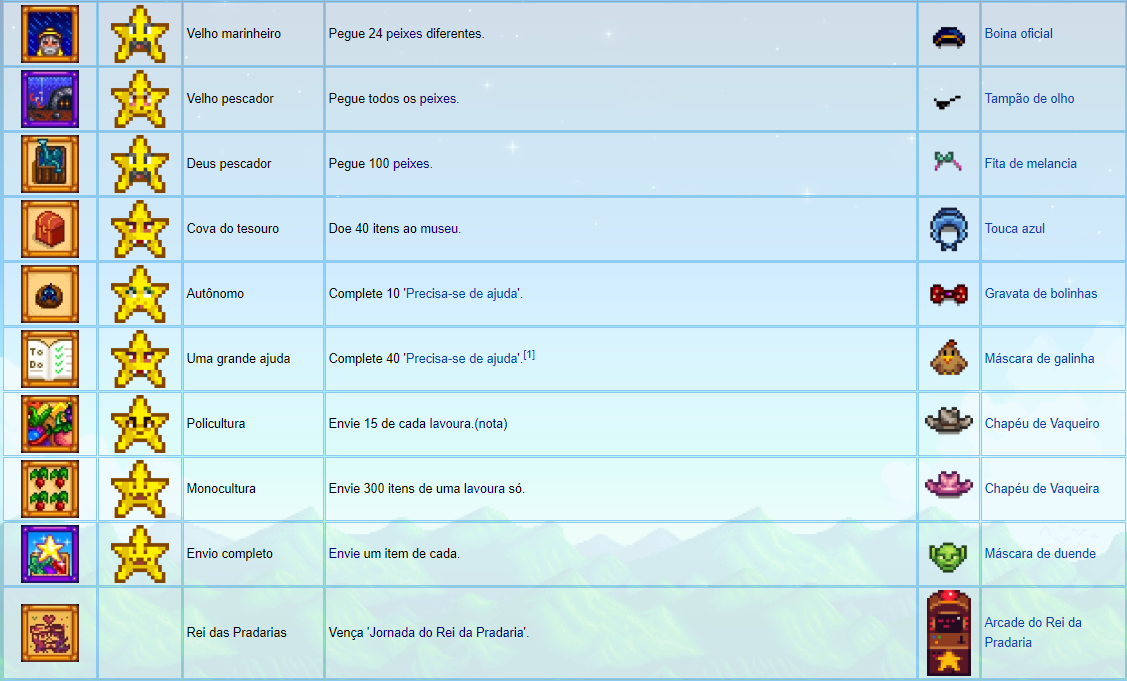Follow peixes link in 'Pegue todos os peixes'
This screenshot has width=1127, height=681.
coord(438,99)
